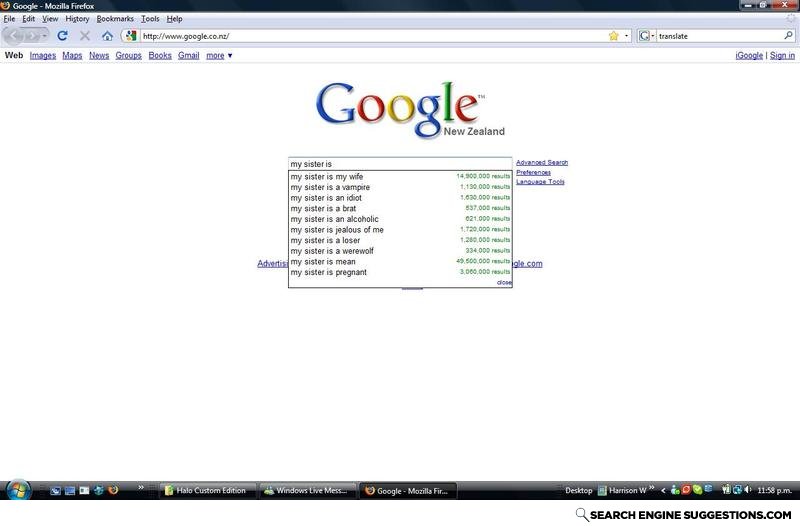Image resolution: width=800 pixels, height=526 pixels.
Task: Open the Edit menu
Action: coord(29,19)
